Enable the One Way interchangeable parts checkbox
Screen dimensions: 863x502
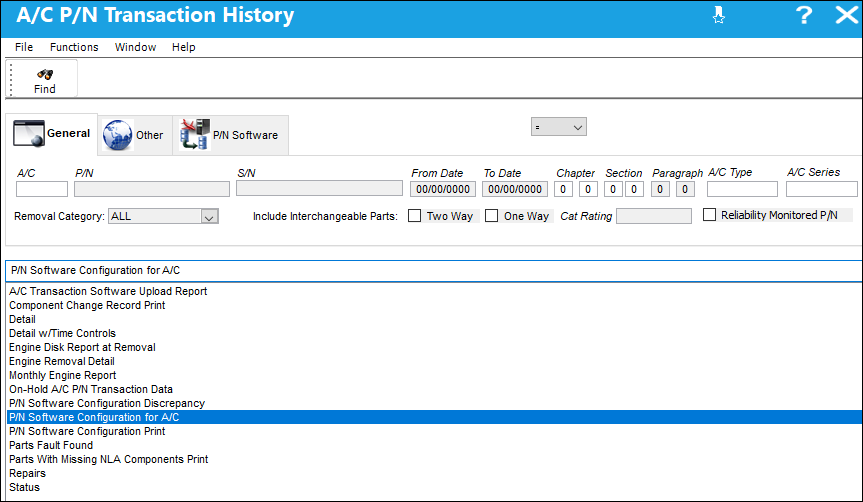pos(491,215)
